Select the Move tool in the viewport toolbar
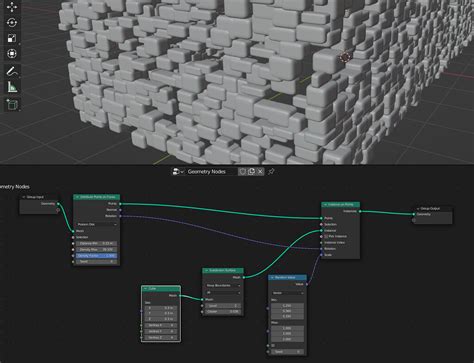The height and width of the screenshot is (363, 474). tap(12, 7)
